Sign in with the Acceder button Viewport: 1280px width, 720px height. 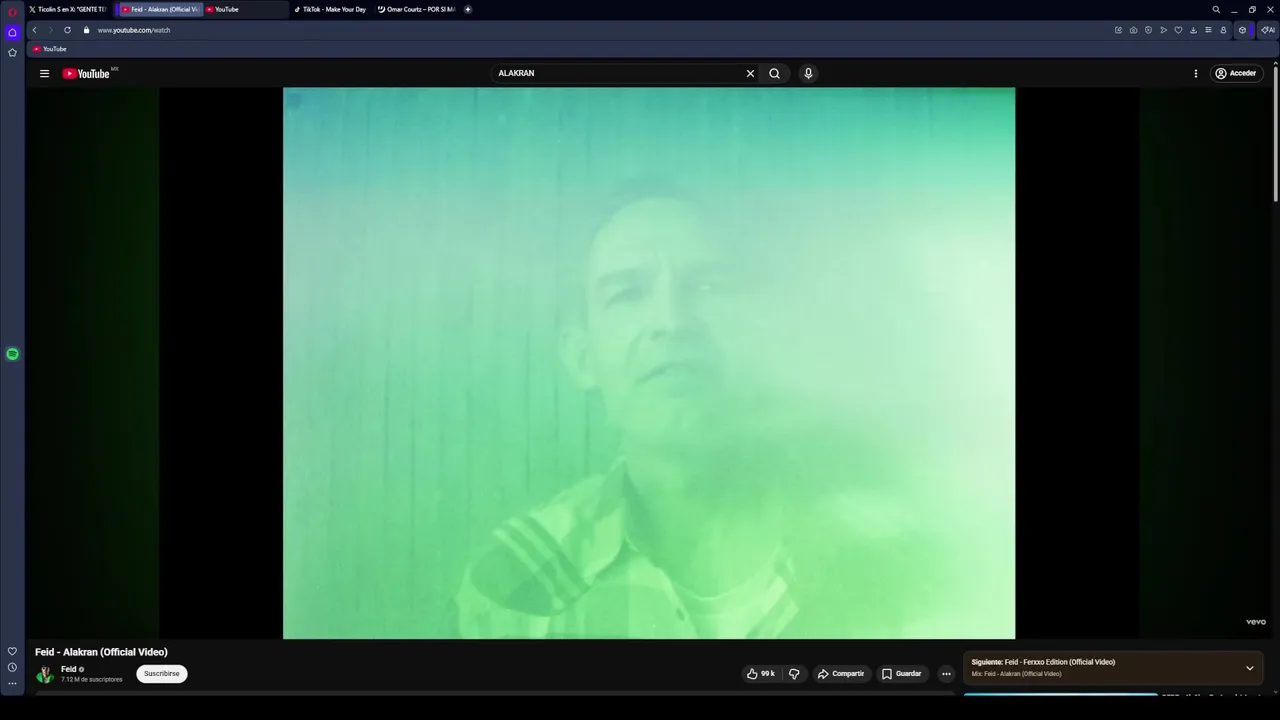point(1235,73)
